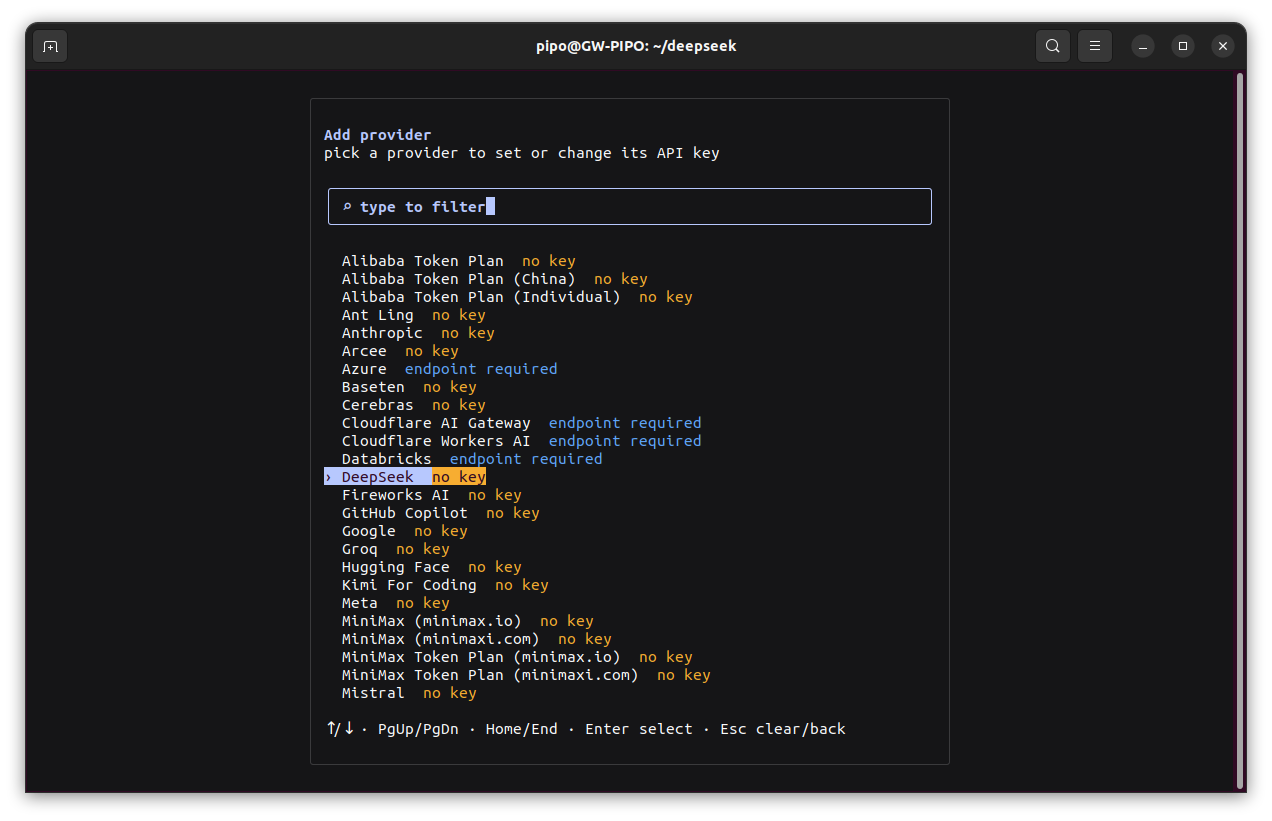
Task: Select the Baseten provider
Action: click(409, 387)
